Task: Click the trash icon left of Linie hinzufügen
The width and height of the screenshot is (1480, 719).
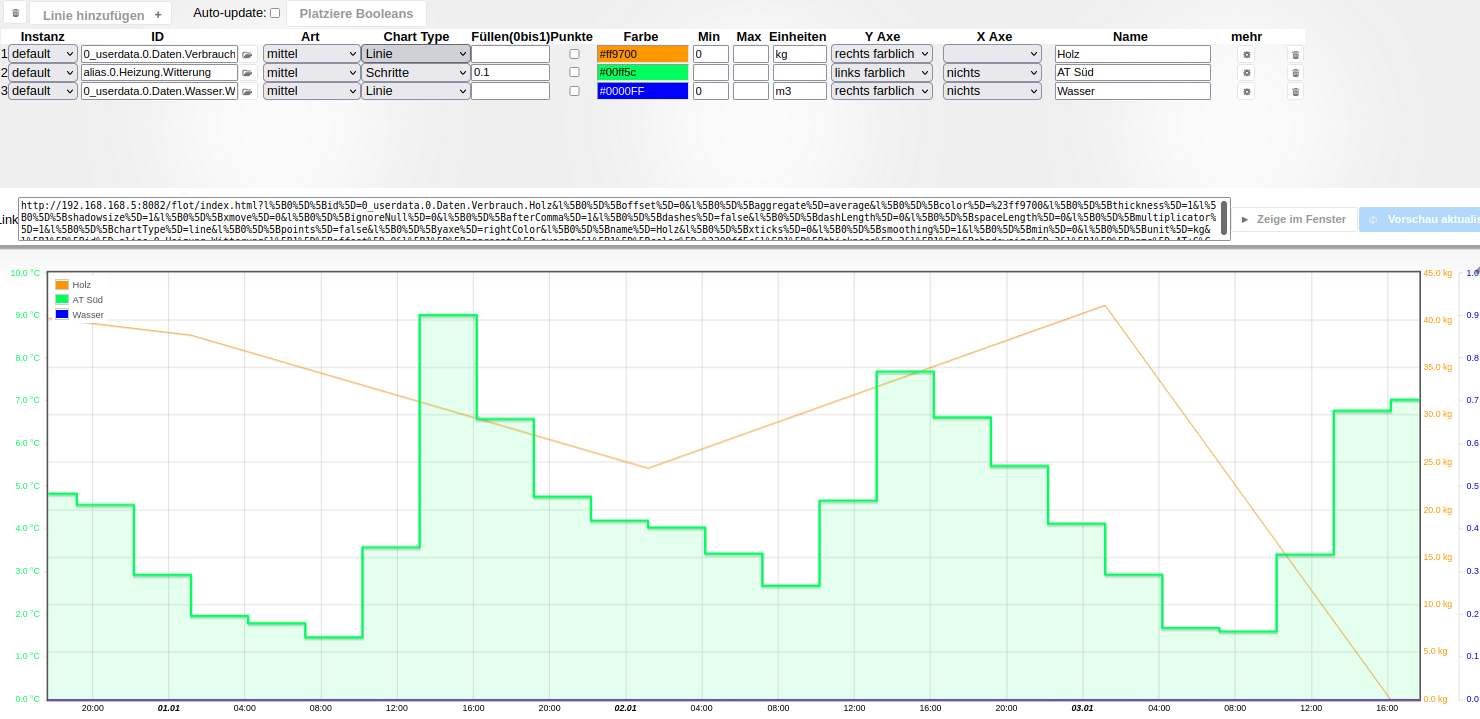Action: [14, 14]
